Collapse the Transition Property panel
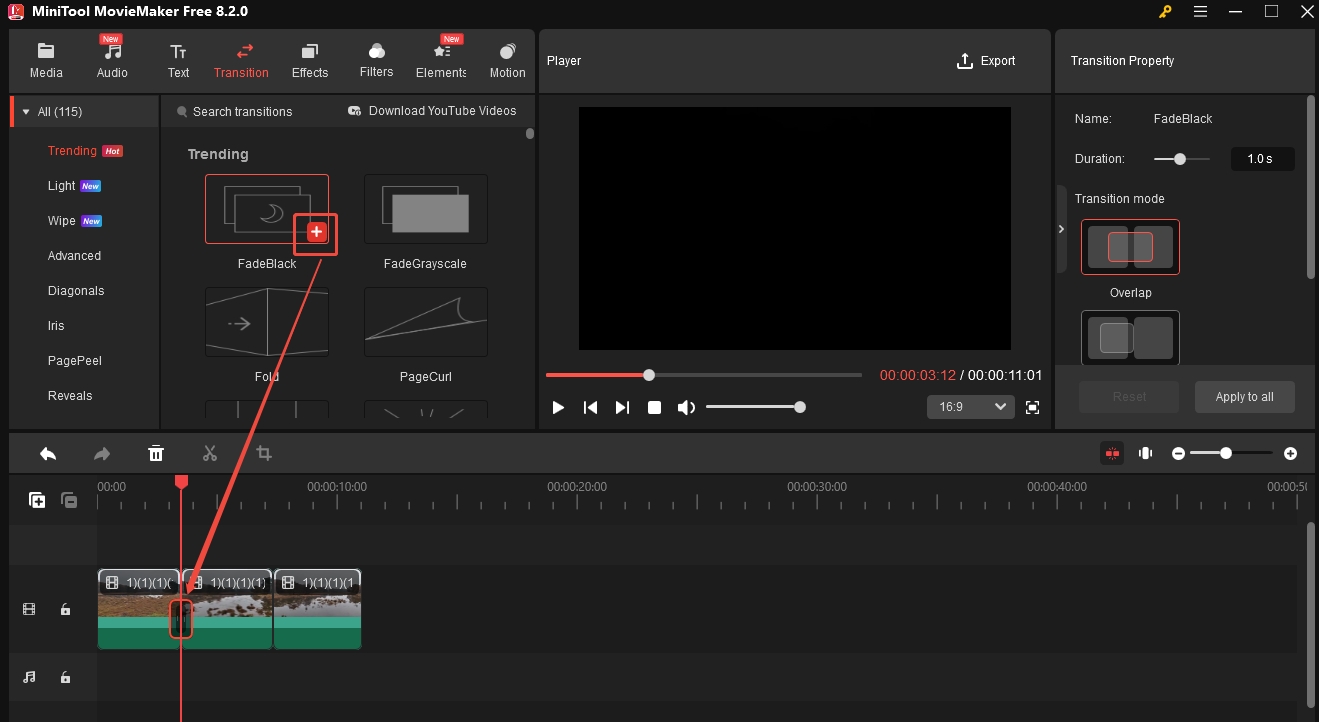The height and width of the screenshot is (722, 1319). click(x=1061, y=229)
